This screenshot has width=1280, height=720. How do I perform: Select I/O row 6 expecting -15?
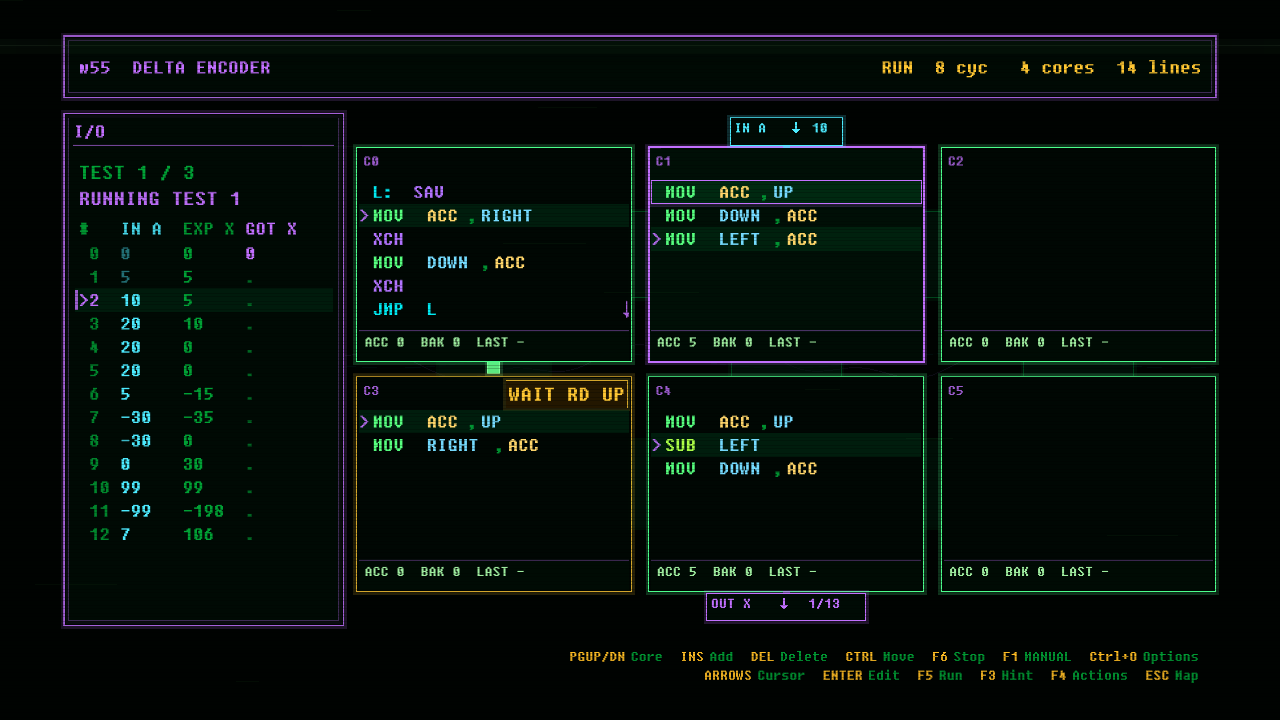point(204,394)
